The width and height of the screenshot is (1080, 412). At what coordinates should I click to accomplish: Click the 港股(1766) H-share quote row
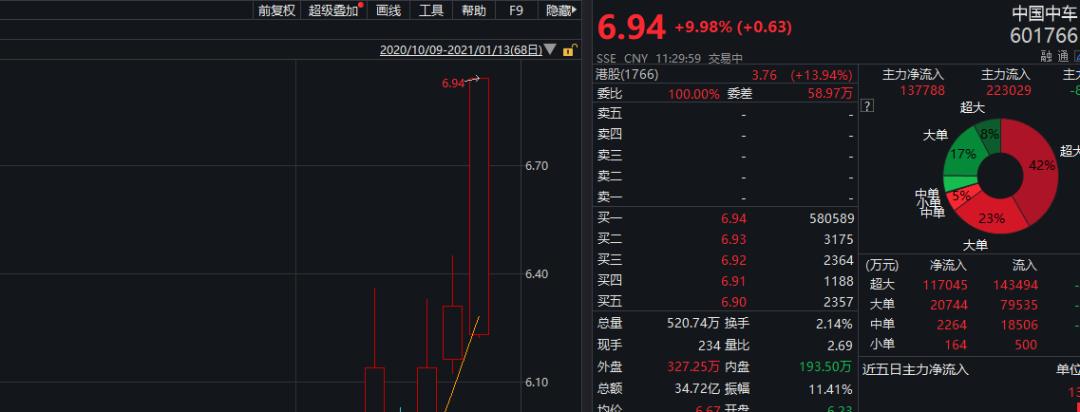[x=725, y=74]
